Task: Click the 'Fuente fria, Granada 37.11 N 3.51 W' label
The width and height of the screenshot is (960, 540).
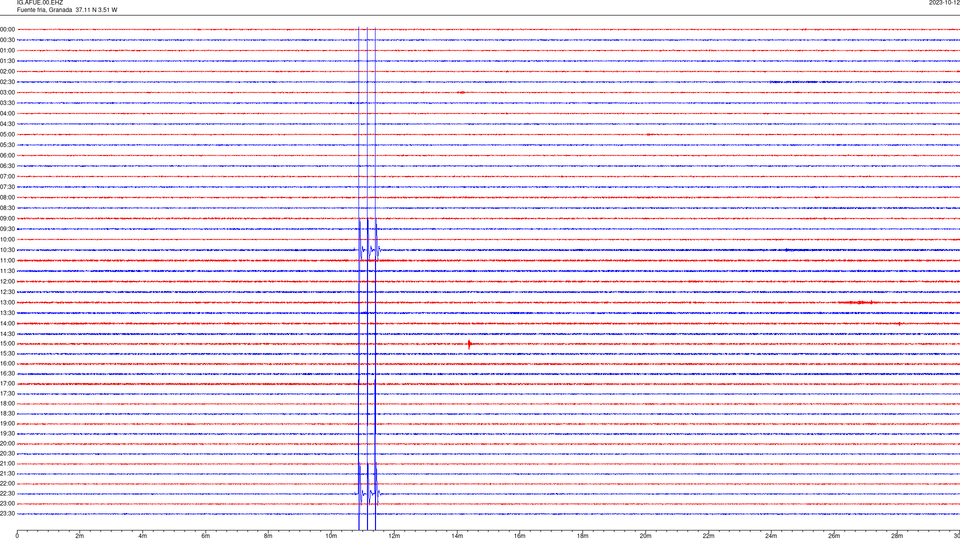Action: pos(67,10)
